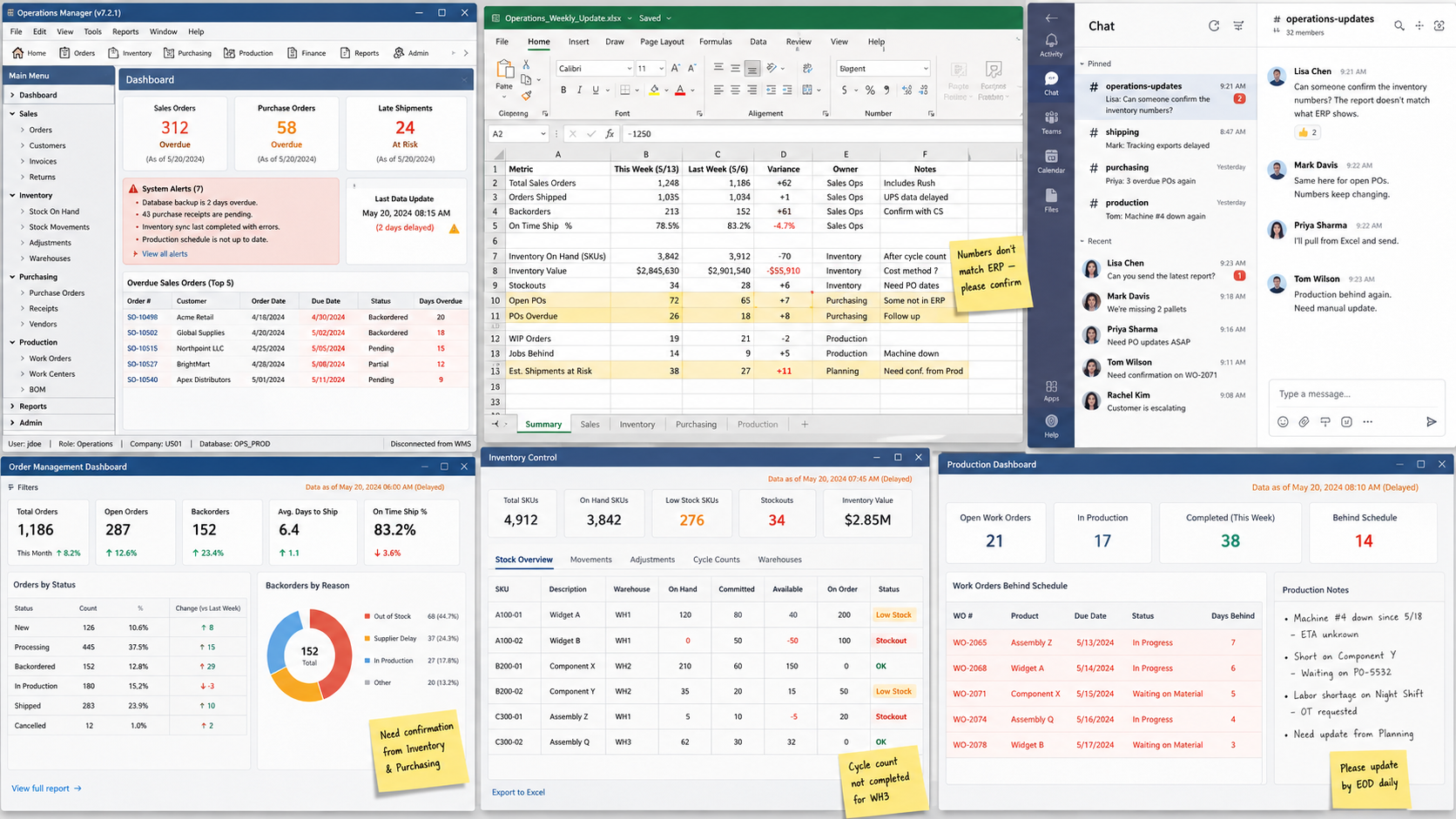
Task: Toggle the bottom align button in Excel
Action: [x=752, y=68]
